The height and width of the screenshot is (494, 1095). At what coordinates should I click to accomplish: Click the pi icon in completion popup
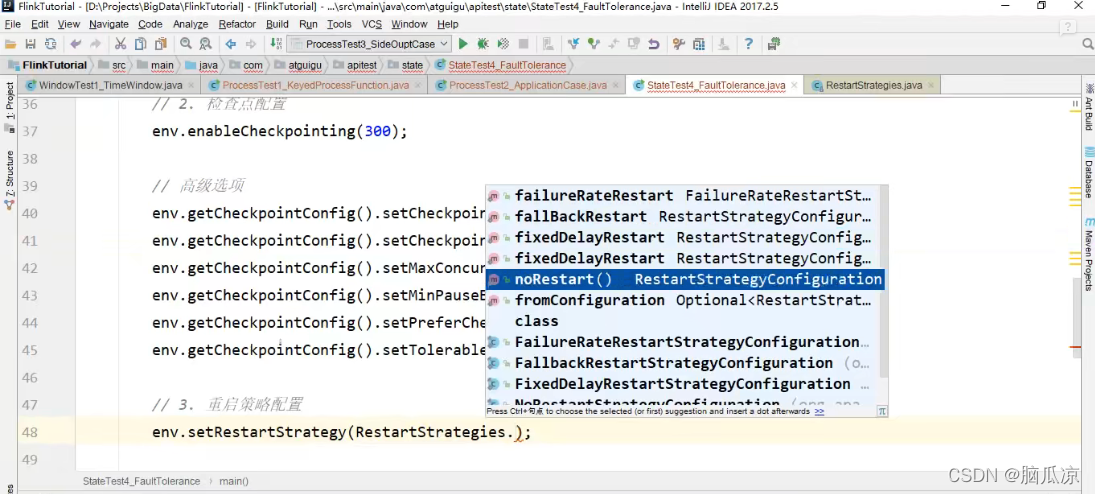pos(883,412)
